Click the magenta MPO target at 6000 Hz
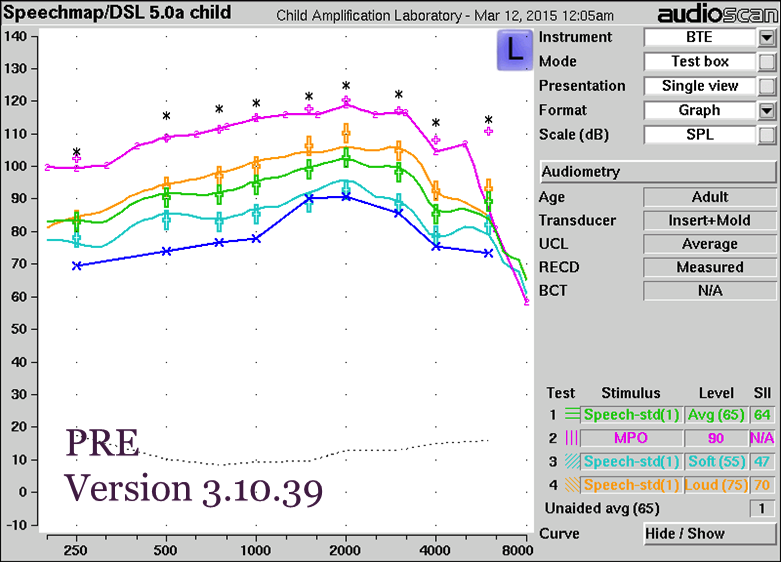This screenshot has width=782, height=563. [488, 131]
